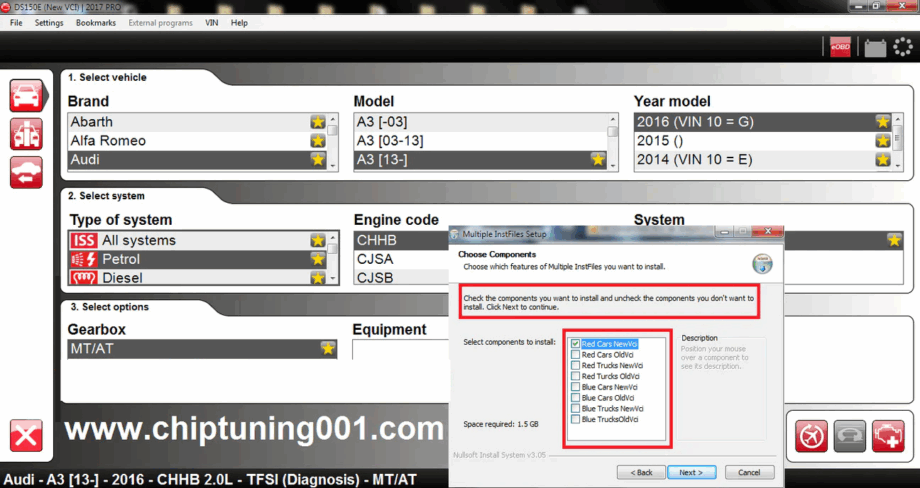
Task: Uncheck Red Cars NewVci checkbox
Action: [575, 344]
